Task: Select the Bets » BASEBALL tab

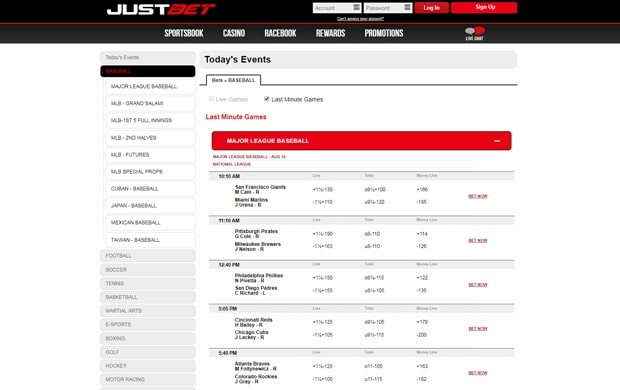Action: (233, 80)
